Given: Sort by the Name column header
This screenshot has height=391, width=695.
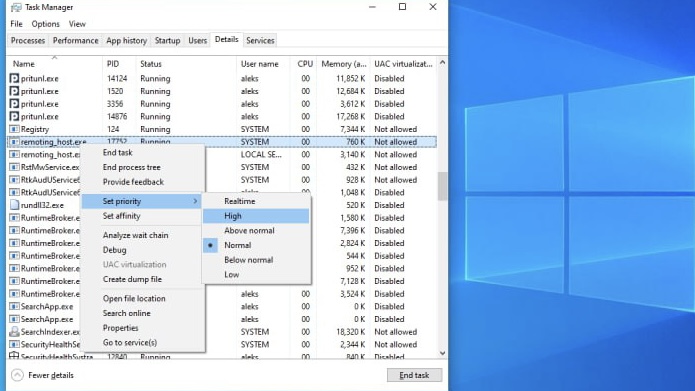Looking at the screenshot, I should 55,64.
